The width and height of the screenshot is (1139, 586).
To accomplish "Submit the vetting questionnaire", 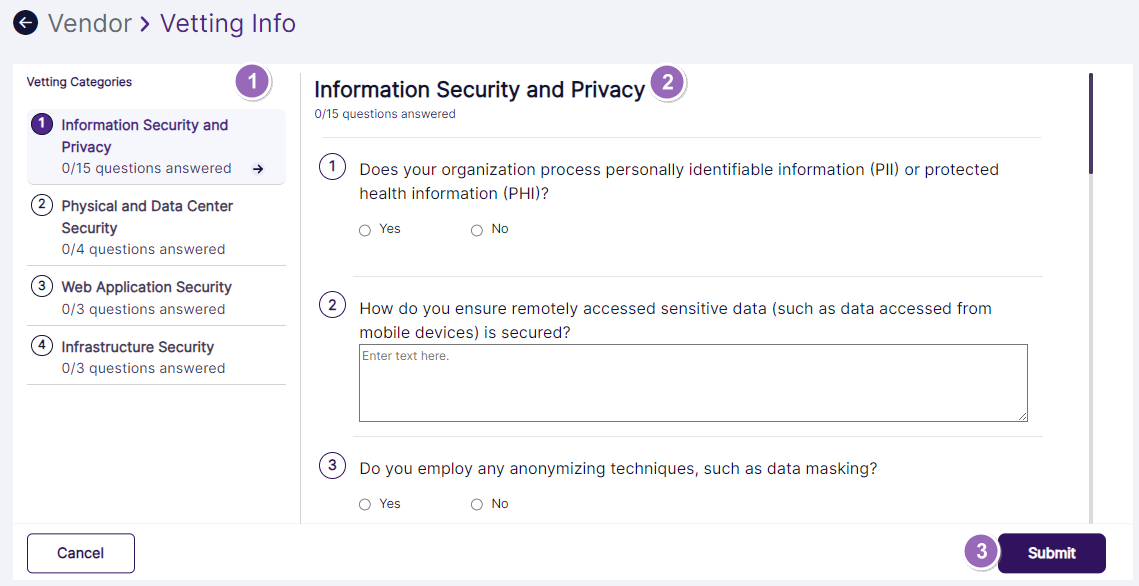I will (x=1051, y=553).
